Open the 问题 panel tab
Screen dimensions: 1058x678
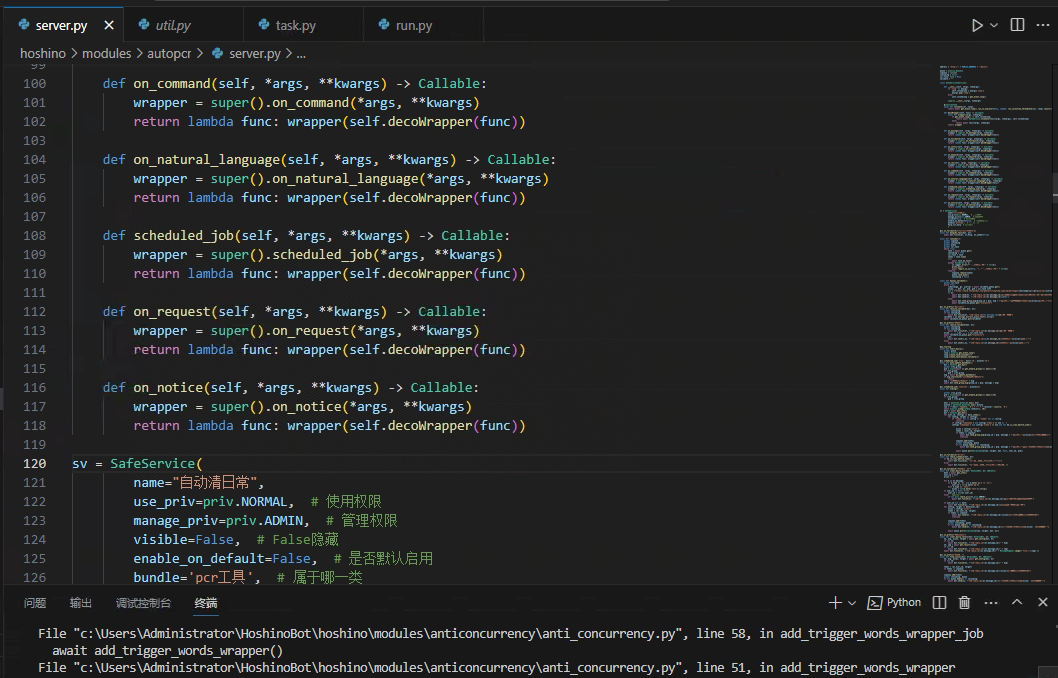34,602
